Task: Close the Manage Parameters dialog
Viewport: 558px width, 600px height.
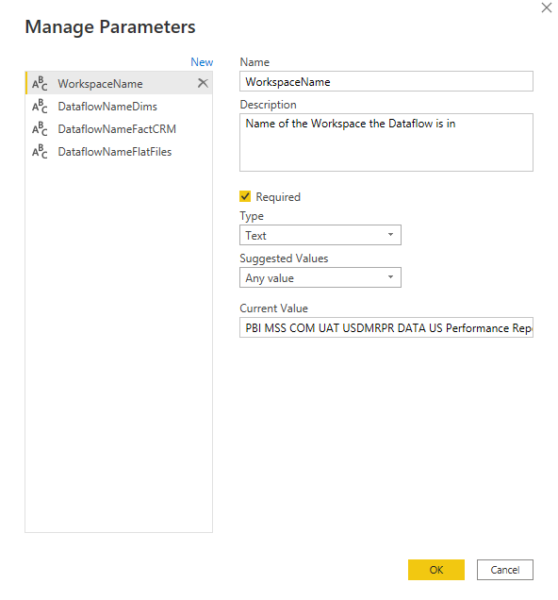Action: [x=547, y=8]
